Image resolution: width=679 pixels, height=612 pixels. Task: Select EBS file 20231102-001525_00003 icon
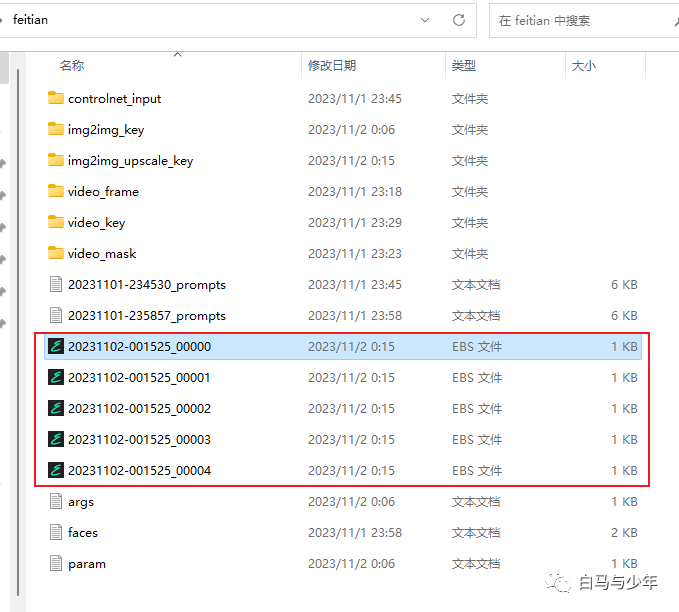tap(56, 439)
